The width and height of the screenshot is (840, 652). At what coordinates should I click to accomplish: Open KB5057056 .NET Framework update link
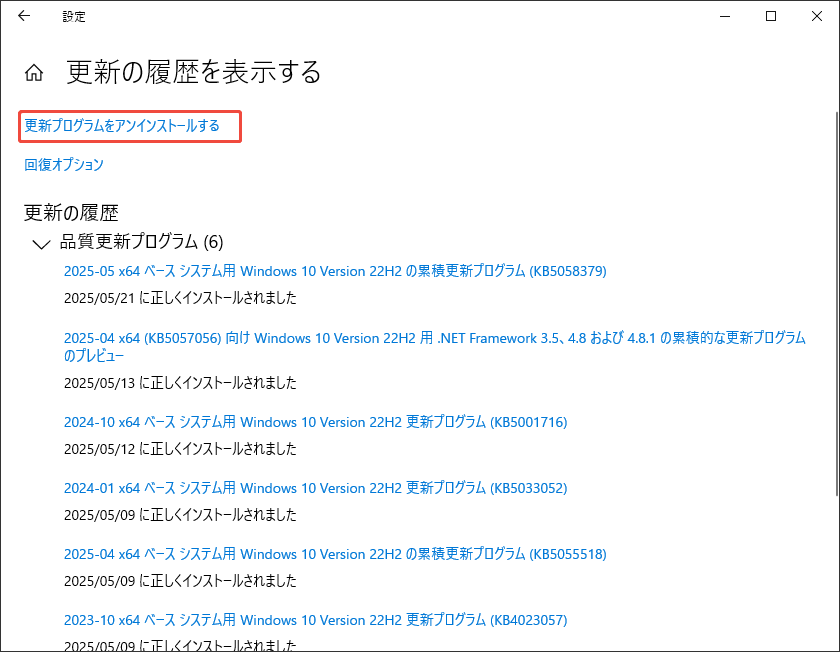click(x=434, y=347)
